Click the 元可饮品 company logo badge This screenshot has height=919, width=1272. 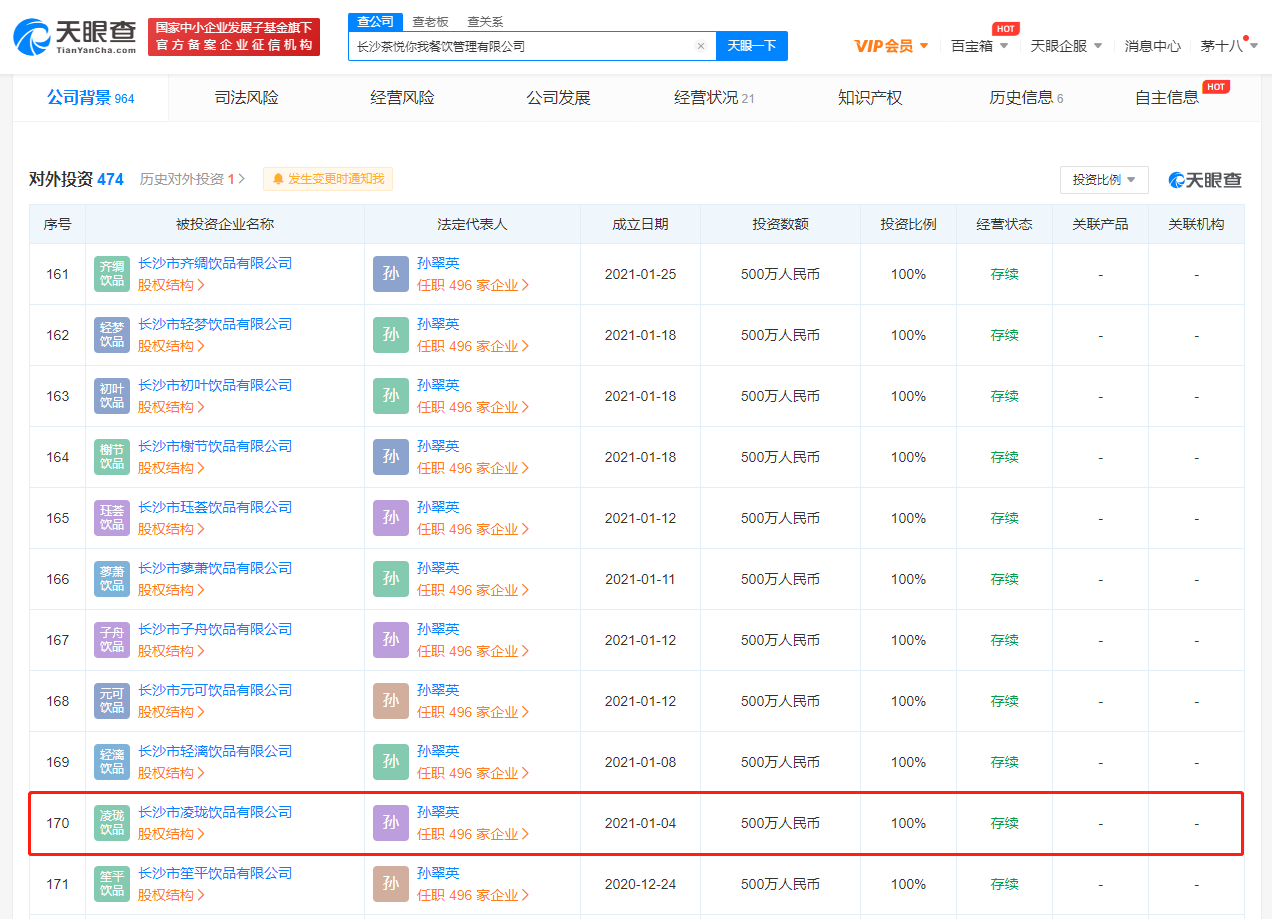(112, 701)
